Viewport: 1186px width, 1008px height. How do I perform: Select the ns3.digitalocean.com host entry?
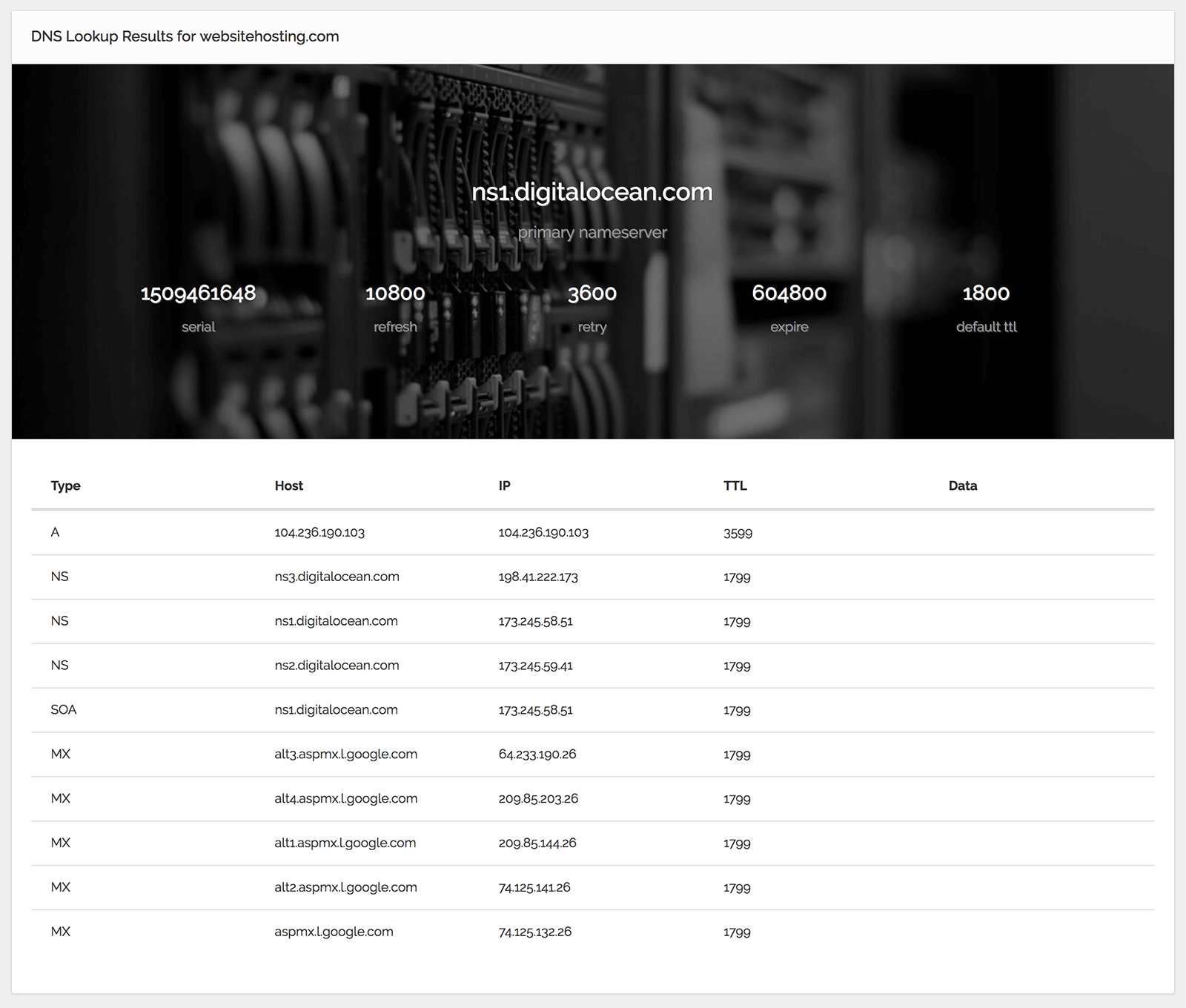[x=337, y=577]
